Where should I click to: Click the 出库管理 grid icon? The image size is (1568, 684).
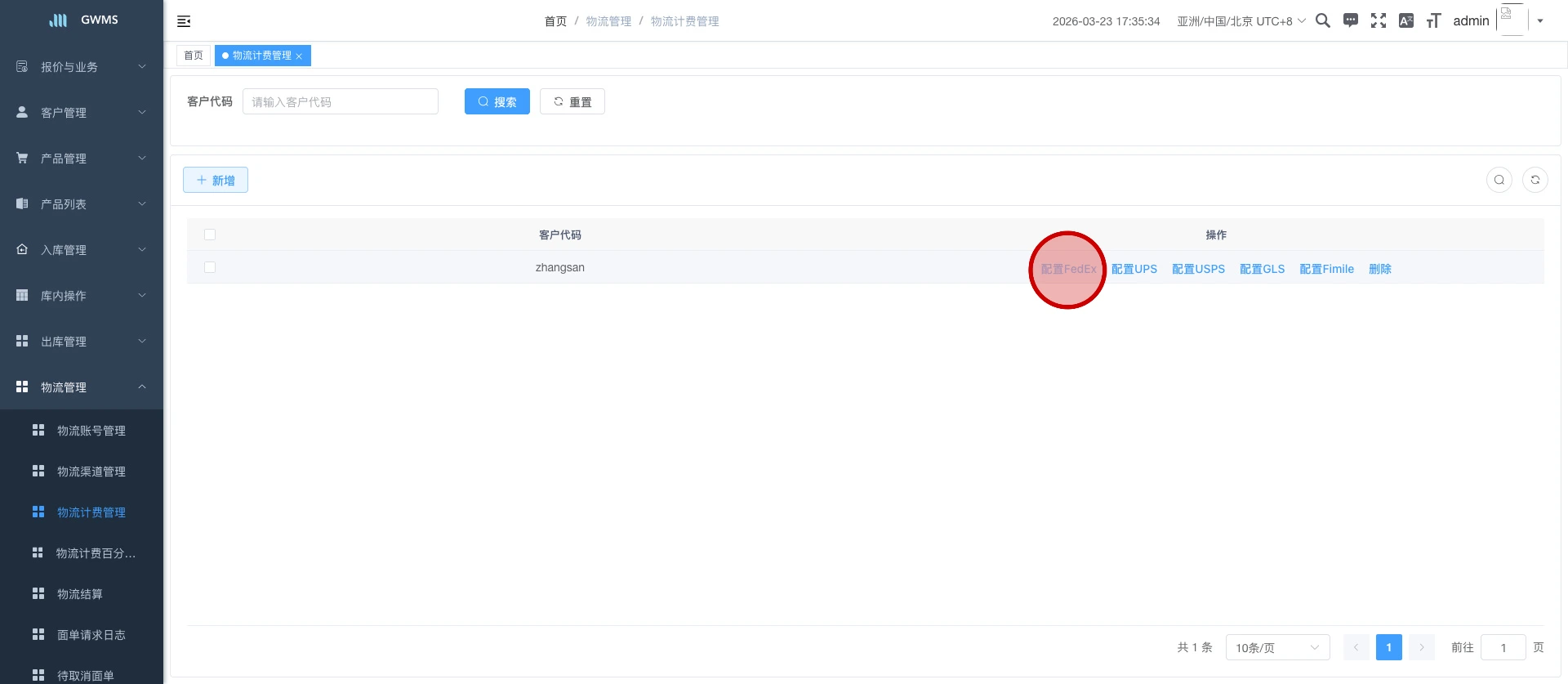pos(22,341)
